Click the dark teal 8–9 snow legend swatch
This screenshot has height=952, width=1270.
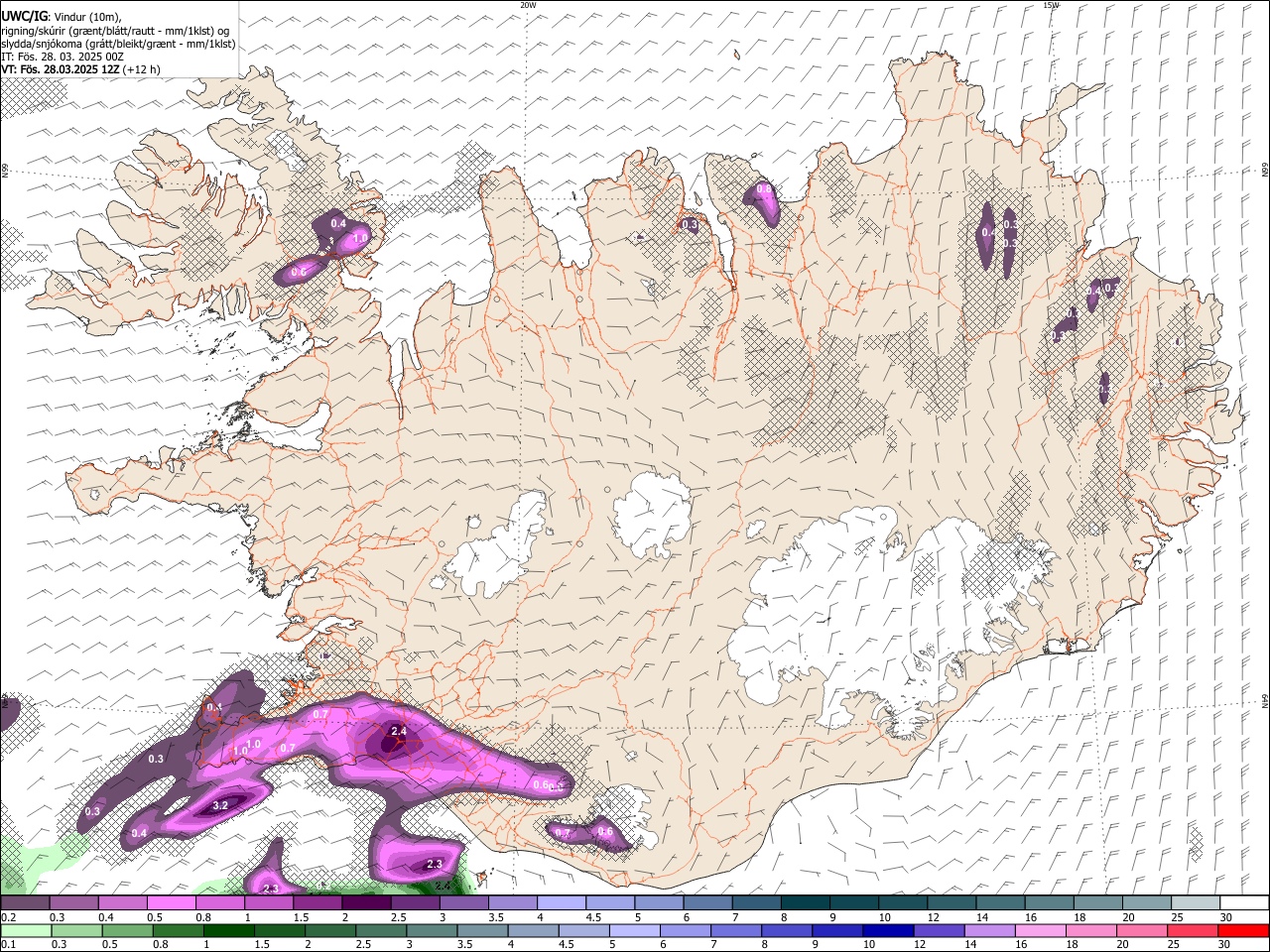806,902
